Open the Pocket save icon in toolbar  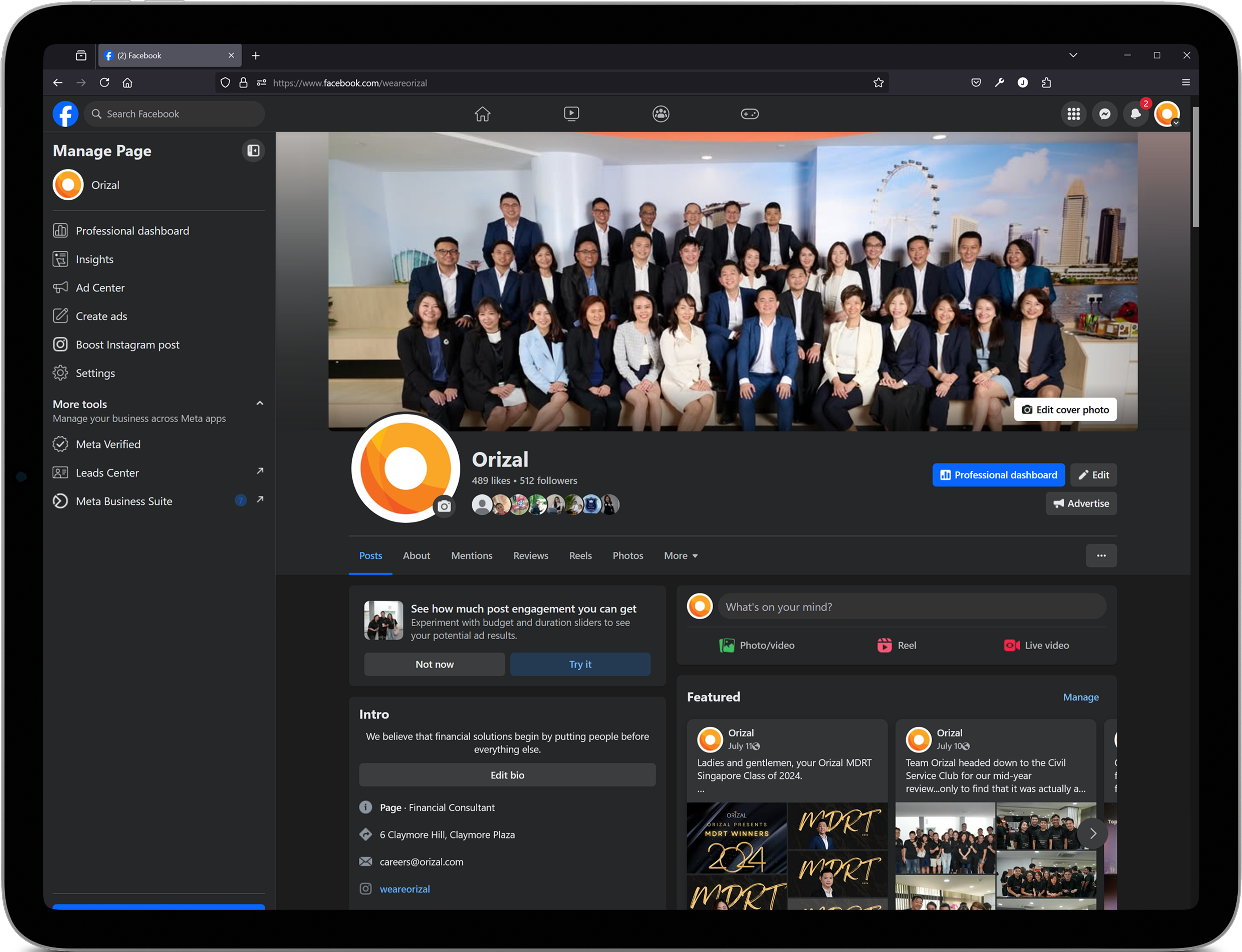[976, 83]
